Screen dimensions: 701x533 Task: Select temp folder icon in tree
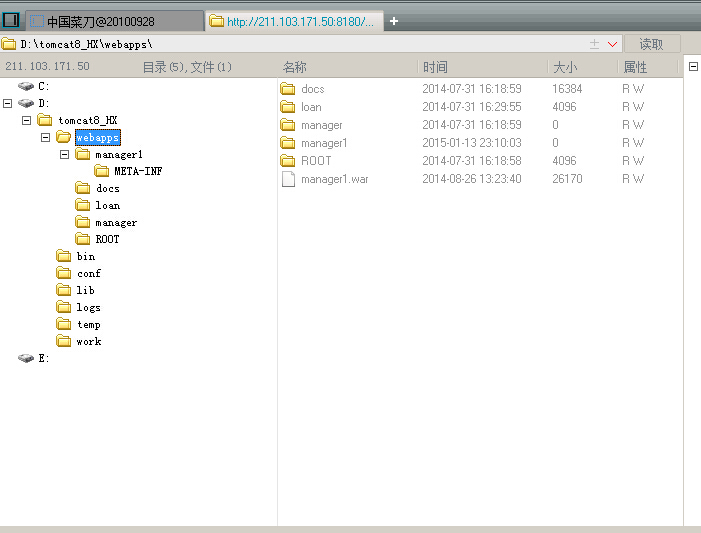(63, 324)
